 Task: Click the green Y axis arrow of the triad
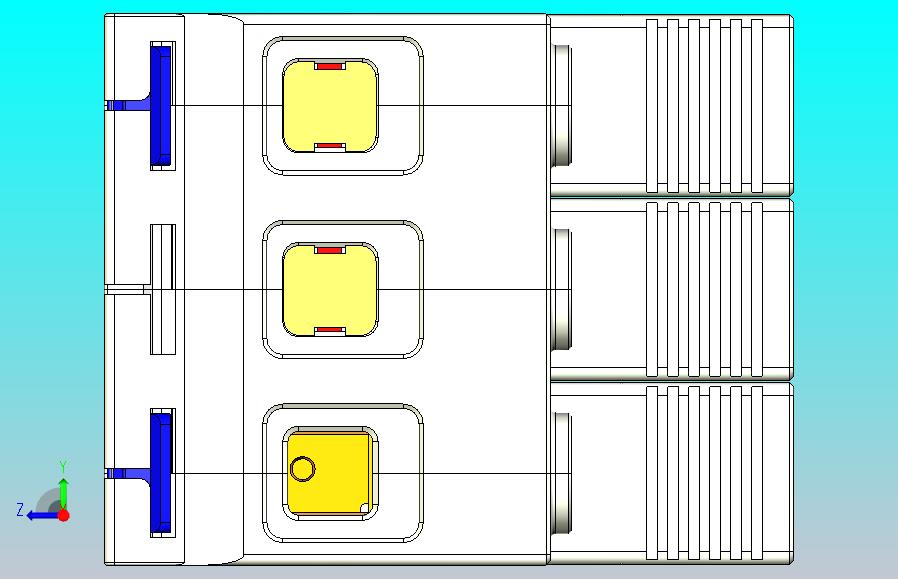(x=64, y=493)
